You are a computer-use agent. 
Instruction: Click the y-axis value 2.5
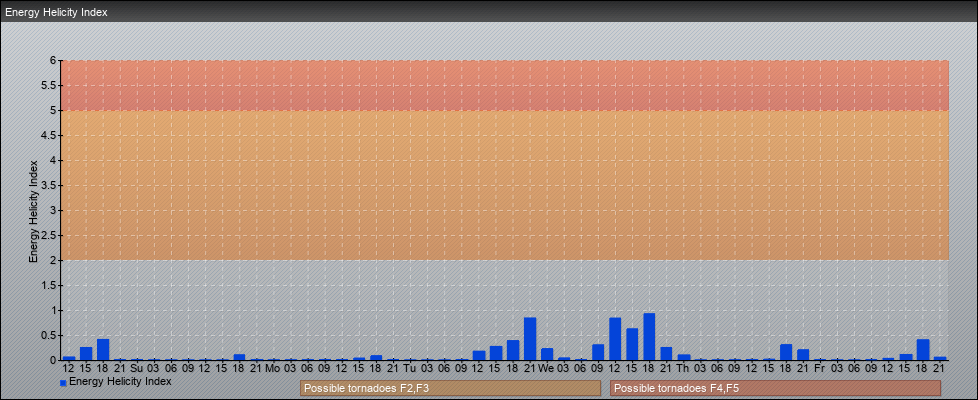[49, 235]
